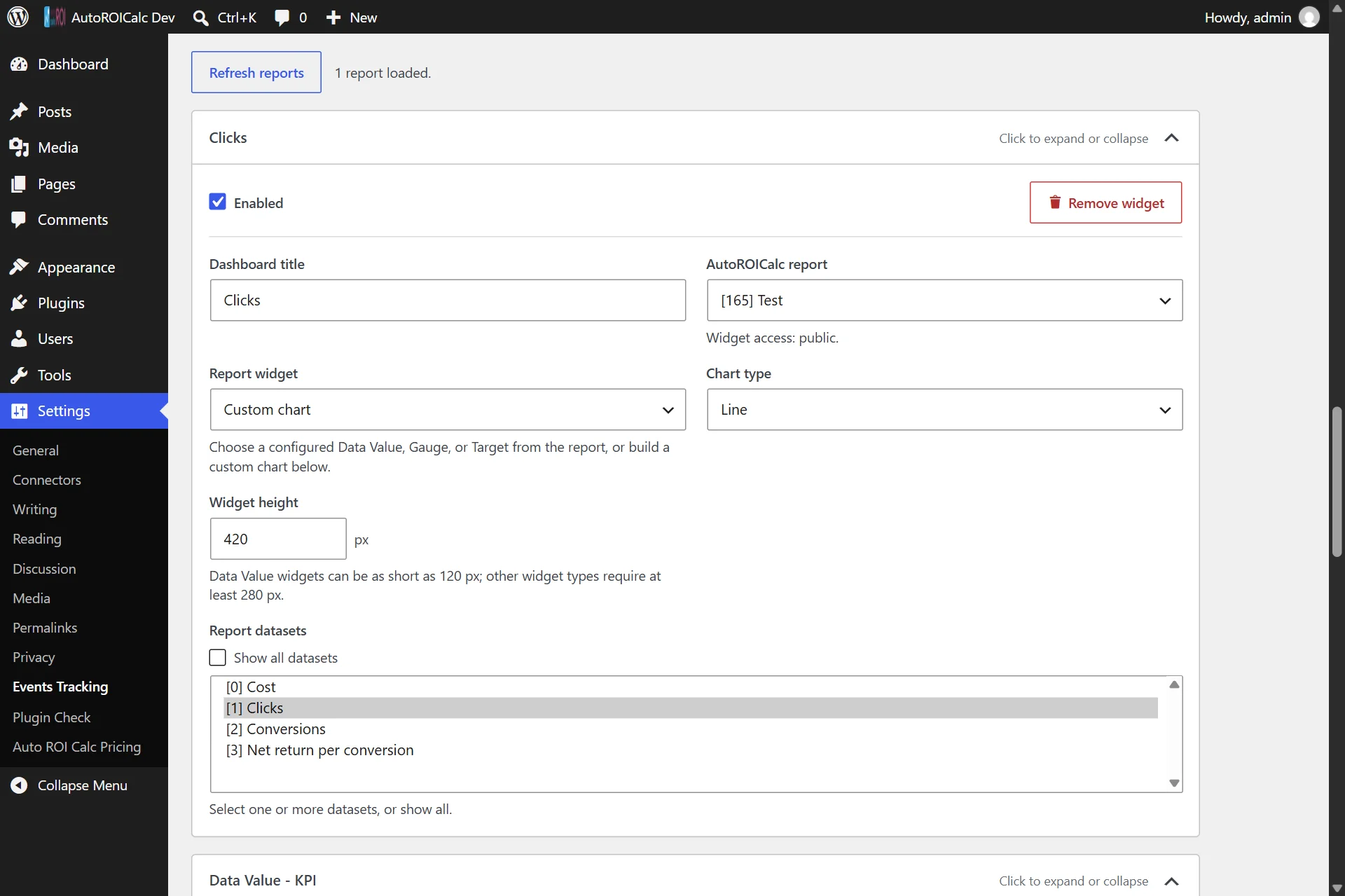Click sidebar Media icon beside Posts
Viewport: 1345px width, 896px height.
coord(19,148)
